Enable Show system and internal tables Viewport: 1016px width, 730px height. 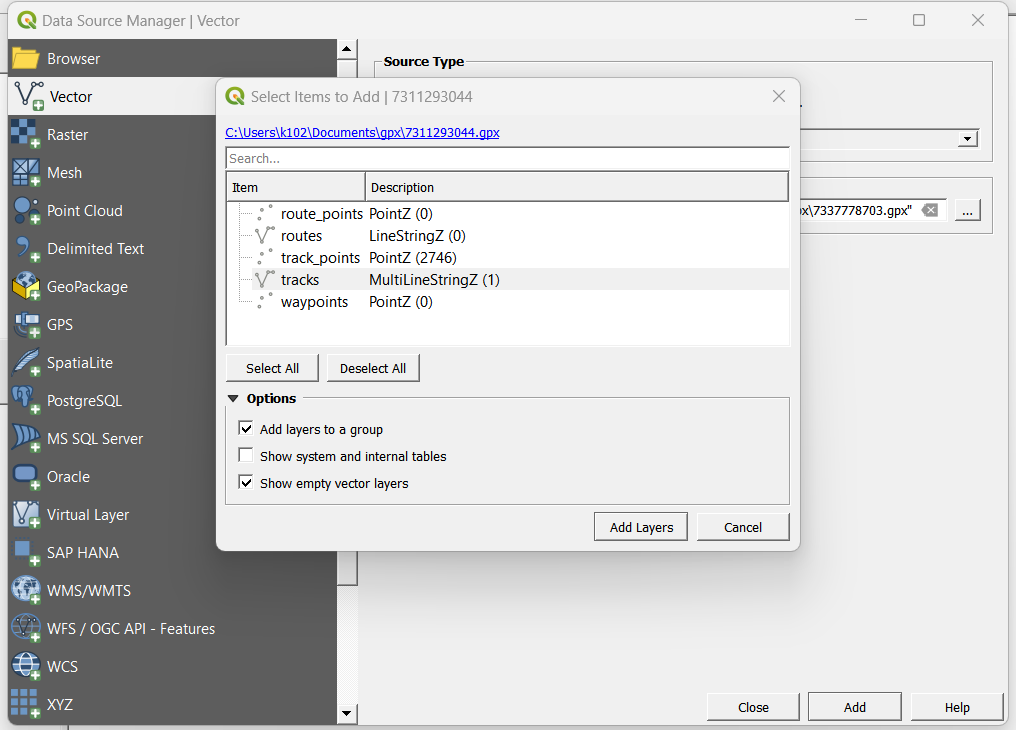pyautogui.click(x=246, y=456)
